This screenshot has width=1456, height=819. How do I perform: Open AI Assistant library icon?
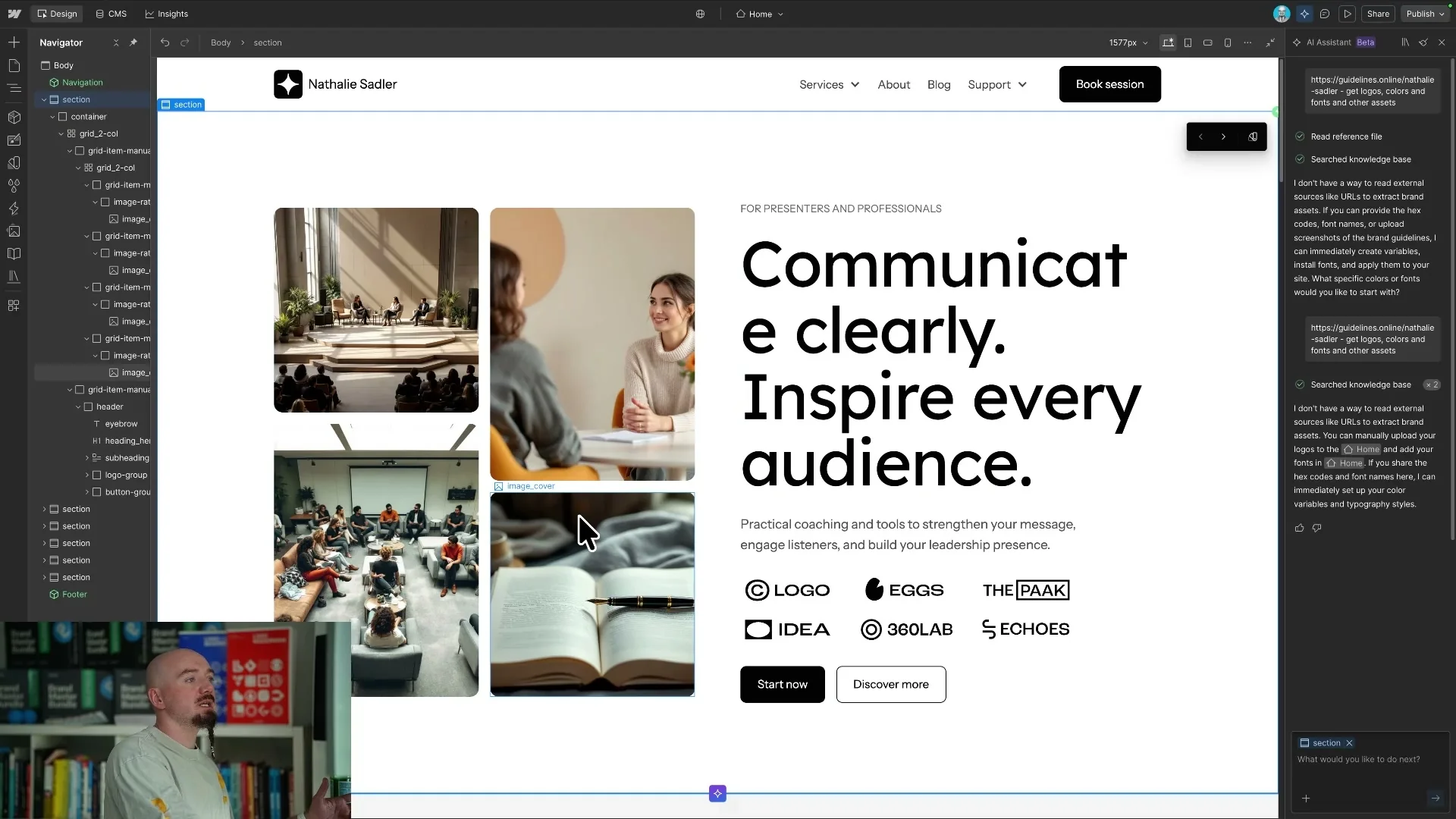coord(1405,42)
